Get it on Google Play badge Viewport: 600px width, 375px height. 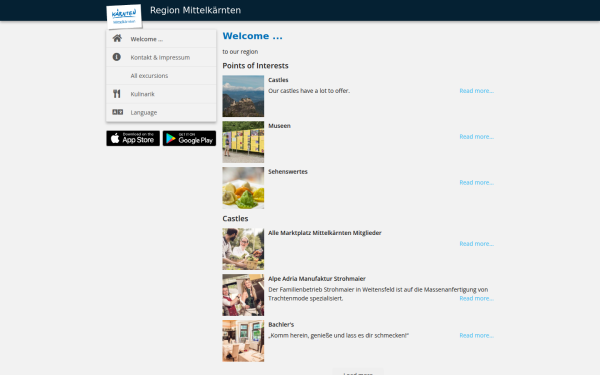coord(189,138)
